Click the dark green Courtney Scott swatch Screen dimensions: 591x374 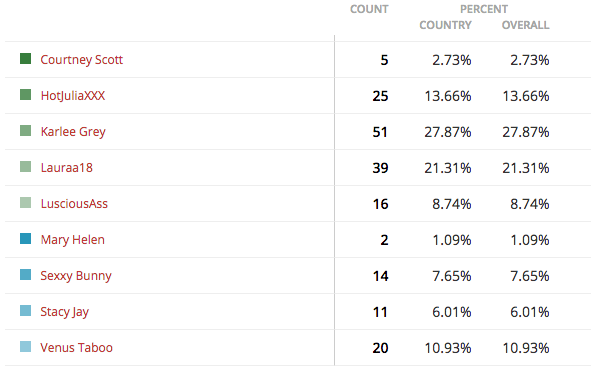pos(25,58)
